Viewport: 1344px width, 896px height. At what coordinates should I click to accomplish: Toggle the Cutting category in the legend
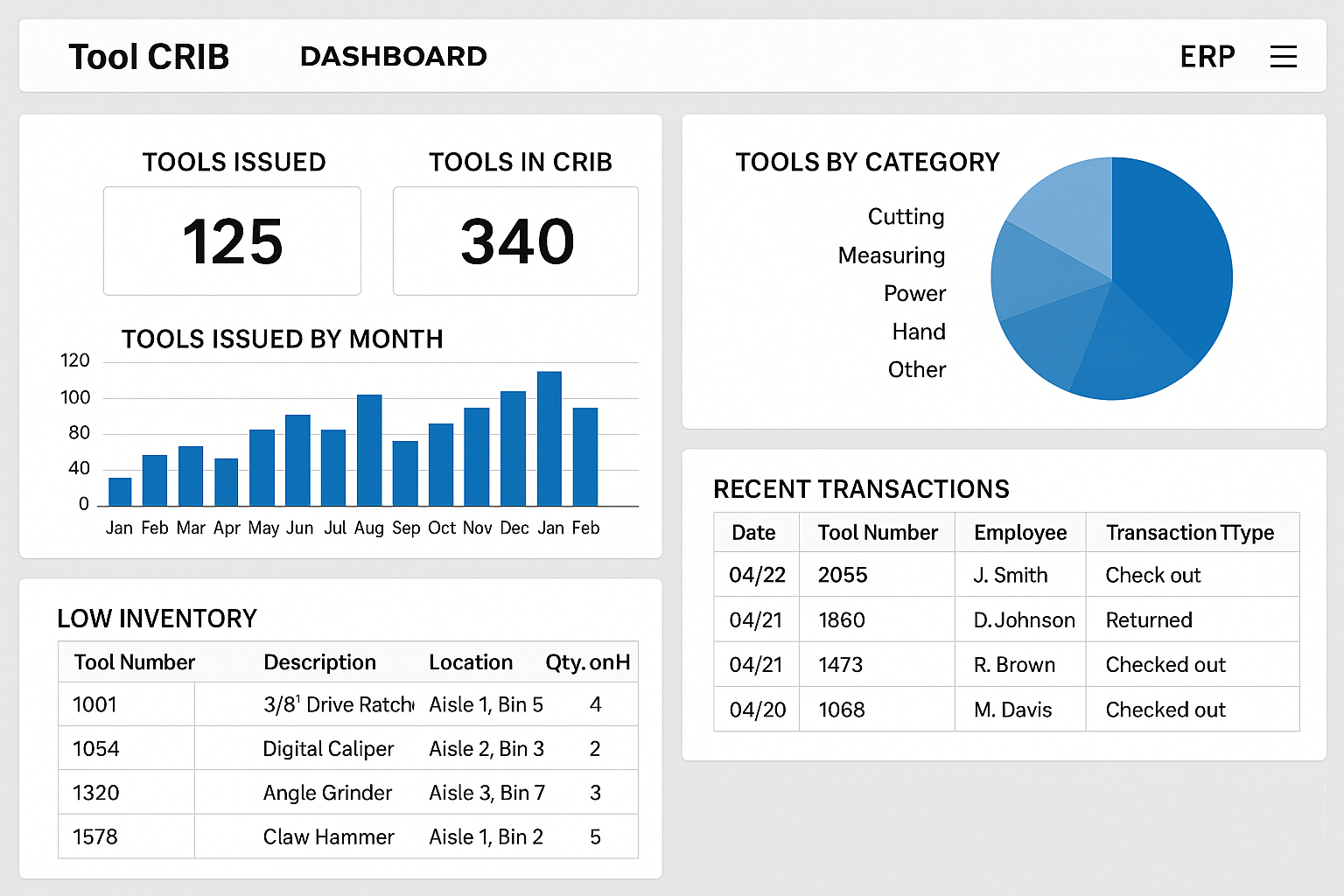(905, 216)
